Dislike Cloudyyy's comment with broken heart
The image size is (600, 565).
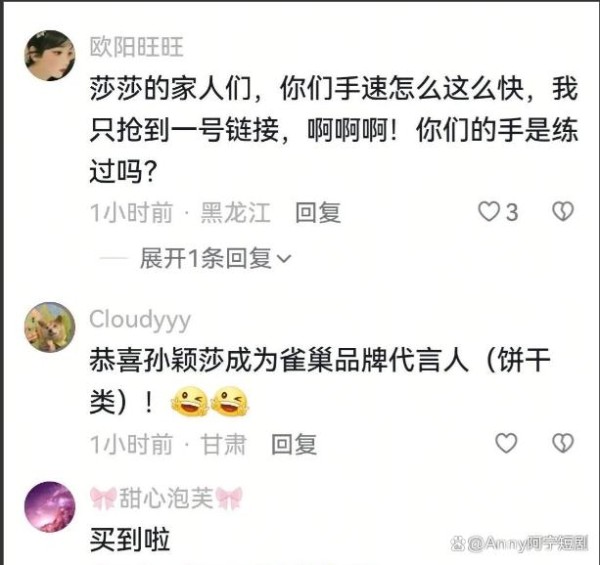coord(563,443)
